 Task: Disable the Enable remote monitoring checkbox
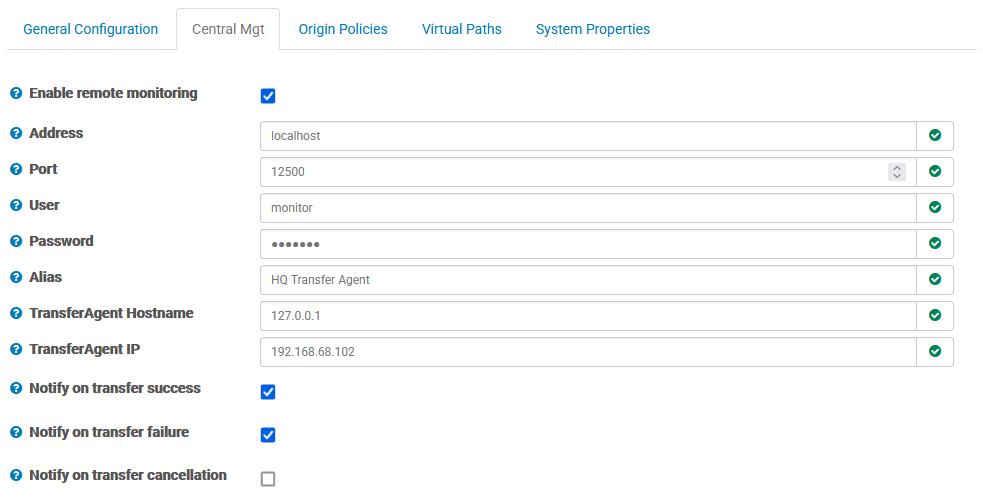click(x=268, y=96)
